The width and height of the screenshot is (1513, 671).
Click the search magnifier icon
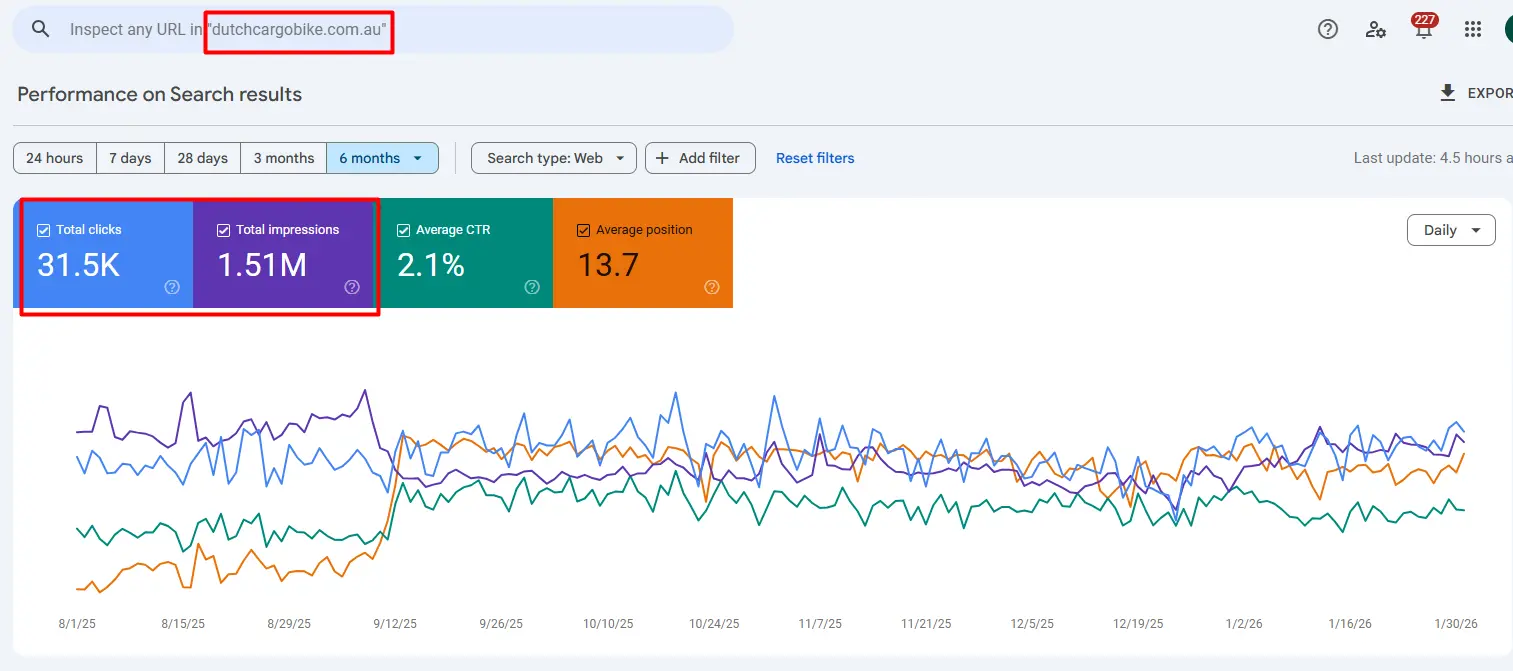click(x=40, y=29)
